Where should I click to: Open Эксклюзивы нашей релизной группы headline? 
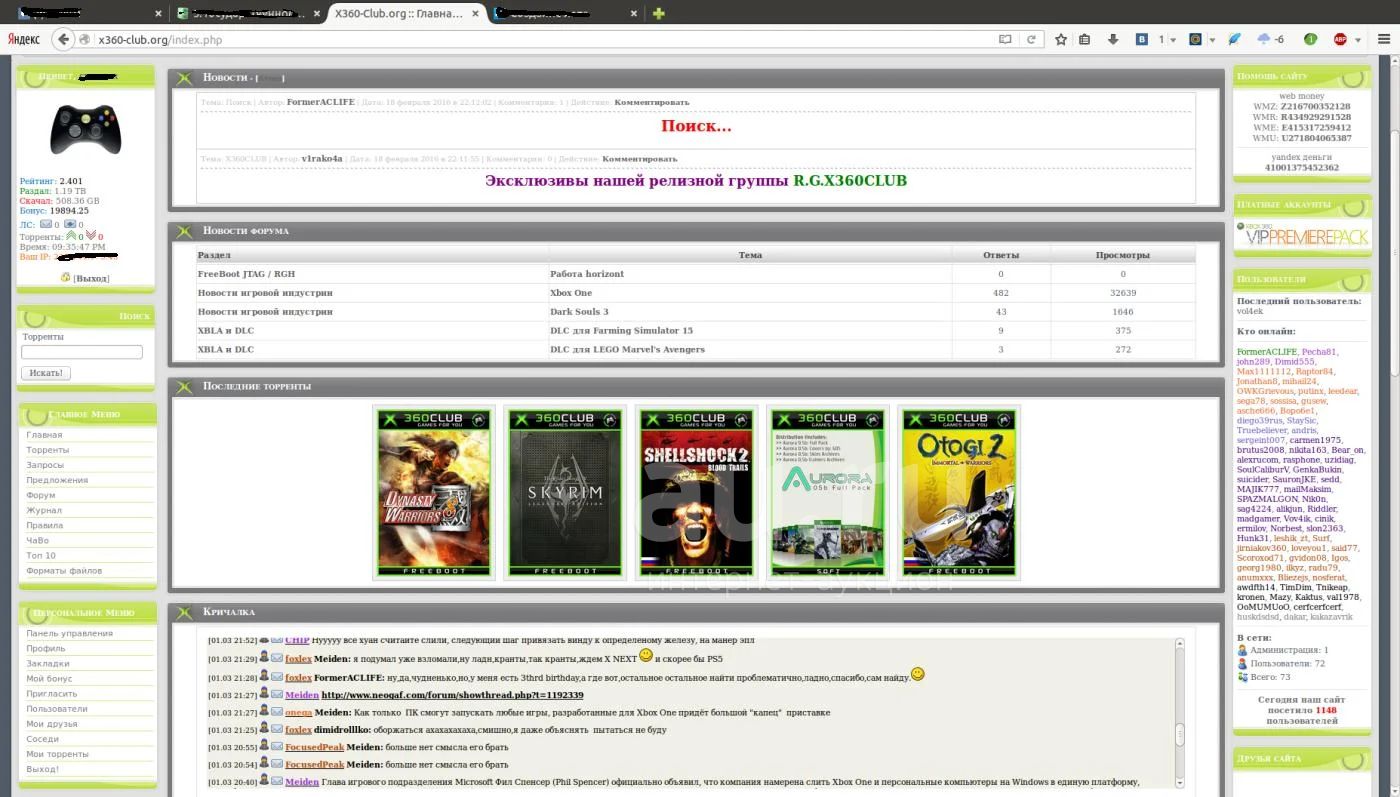click(696, 181)
